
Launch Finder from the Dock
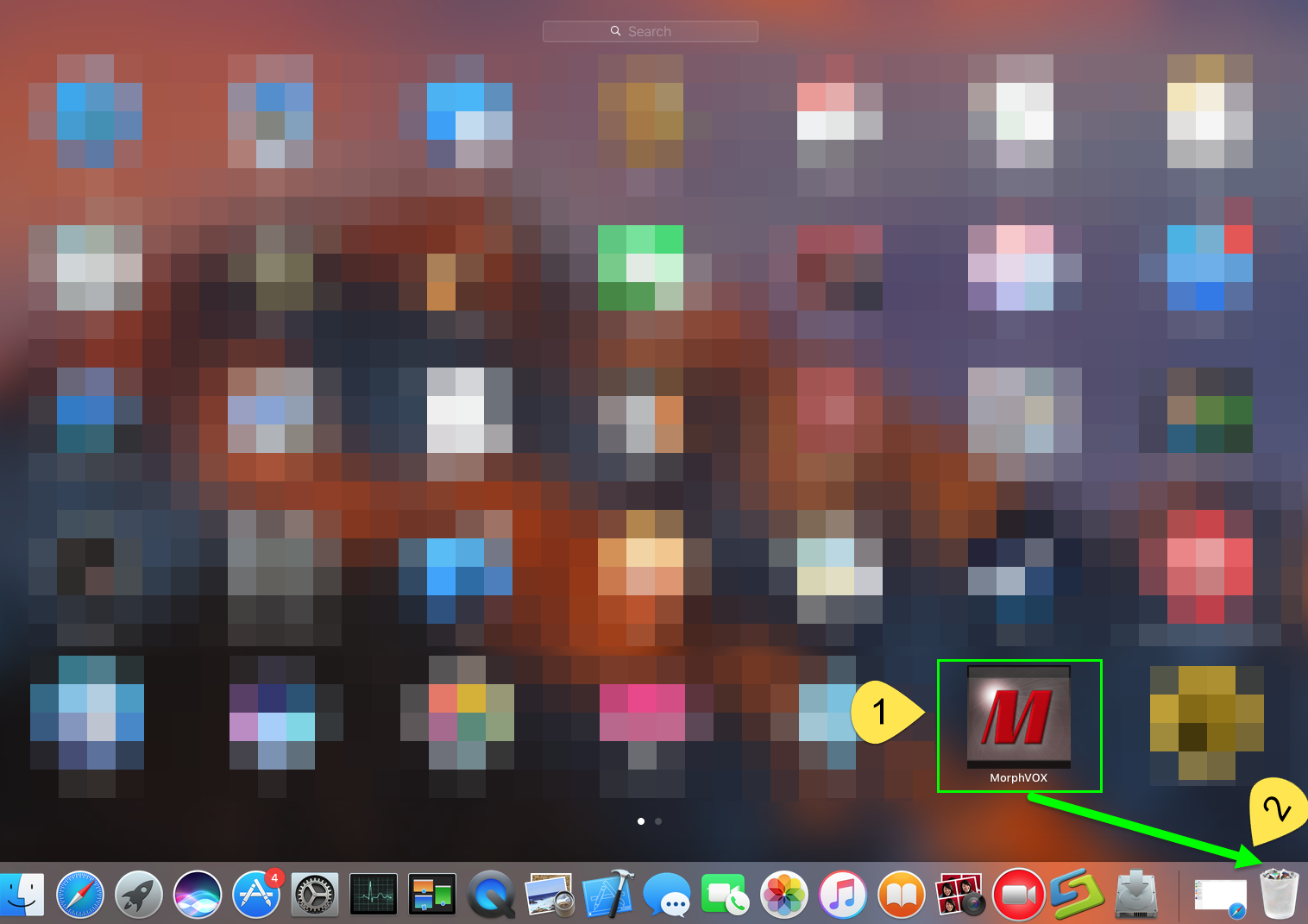coord(22,895)
